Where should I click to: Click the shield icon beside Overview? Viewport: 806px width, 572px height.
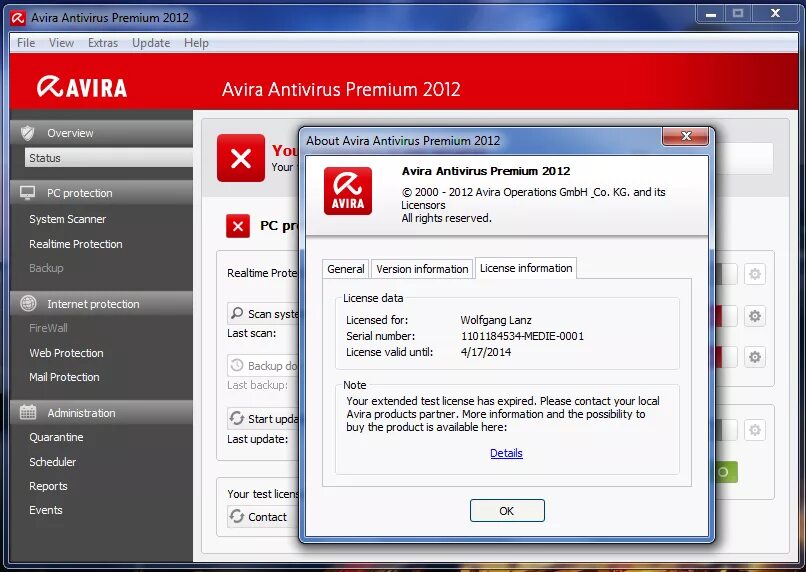pyautogui.click(x=28, y=133)
